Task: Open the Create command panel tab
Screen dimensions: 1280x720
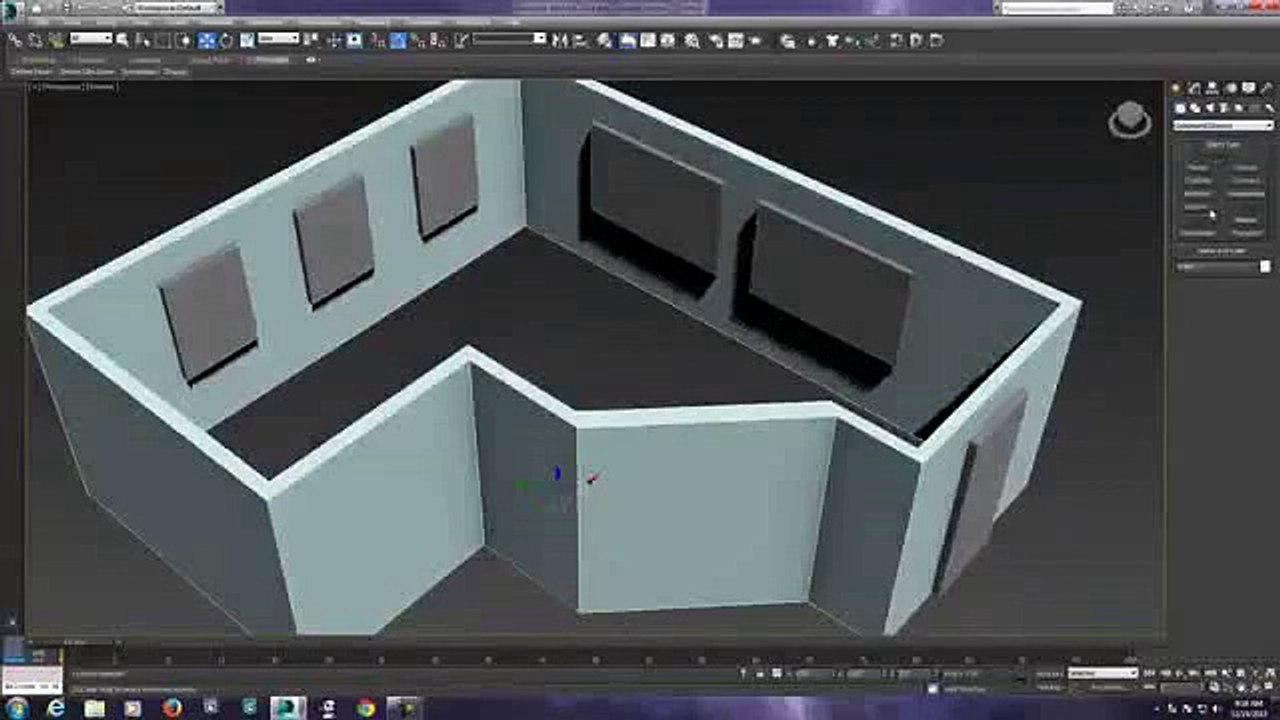Action: point(1176,89)
